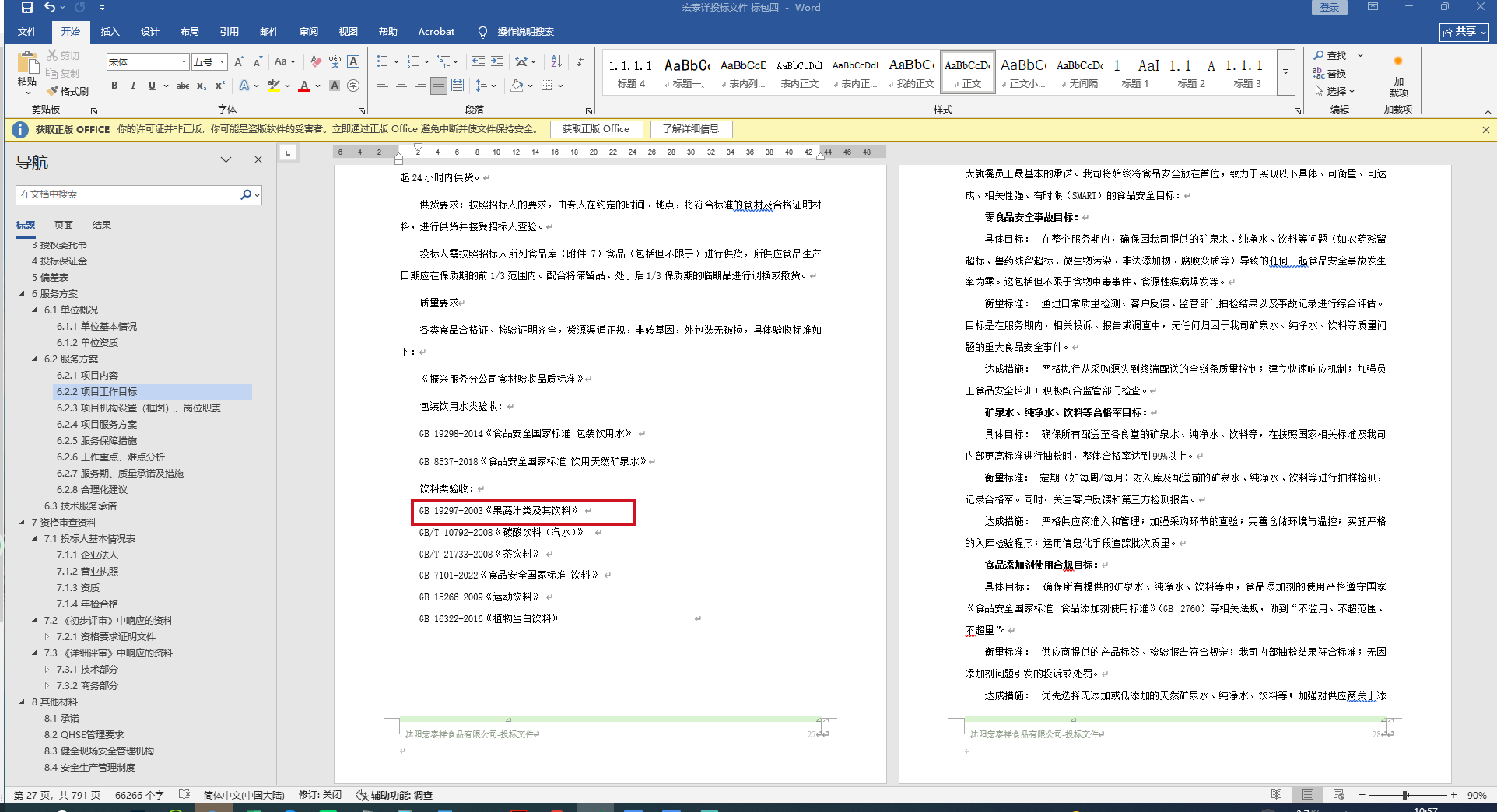Toggle underline formatting
1497x812 pixels.
click(152, 86)
